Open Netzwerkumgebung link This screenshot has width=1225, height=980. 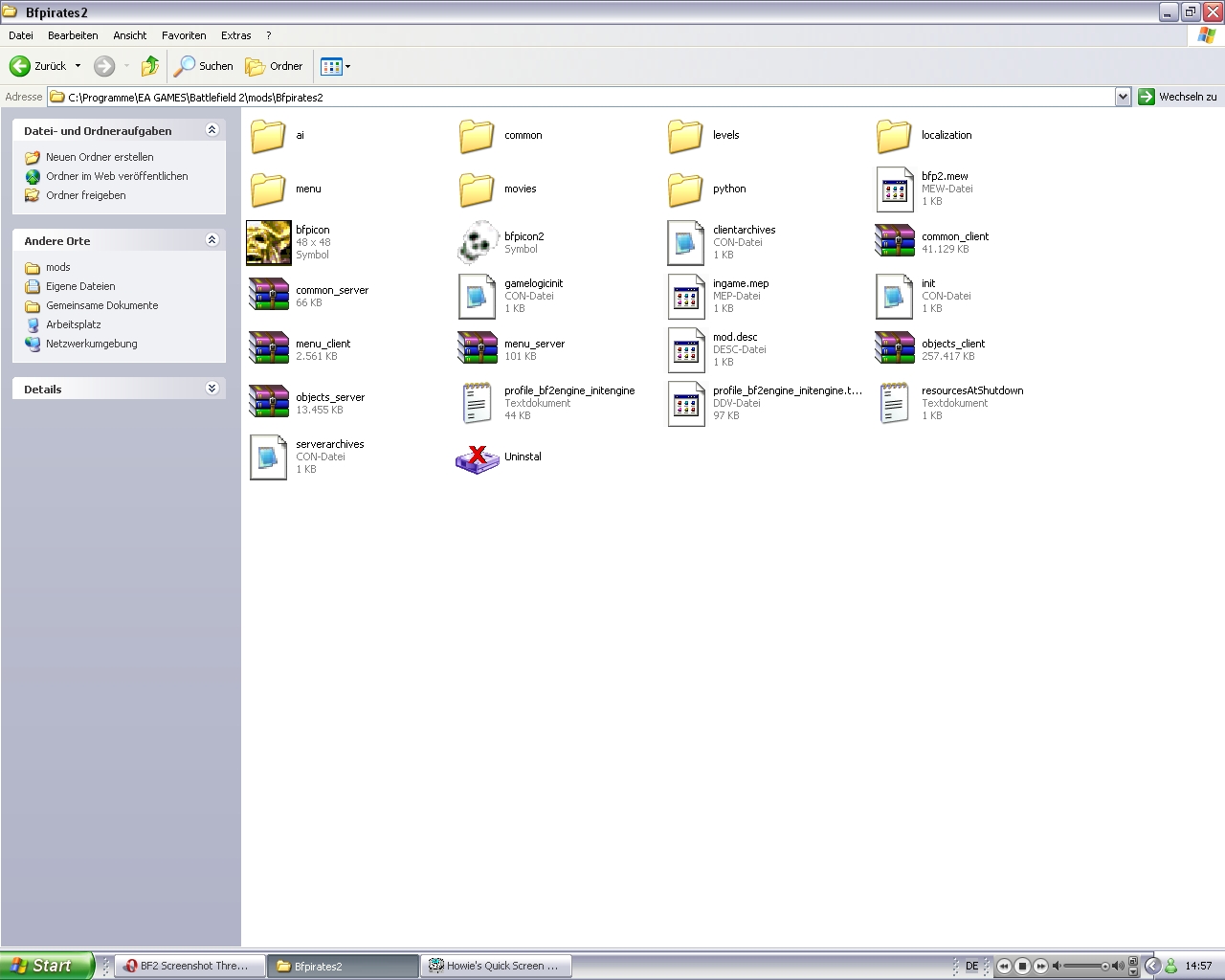92,344
